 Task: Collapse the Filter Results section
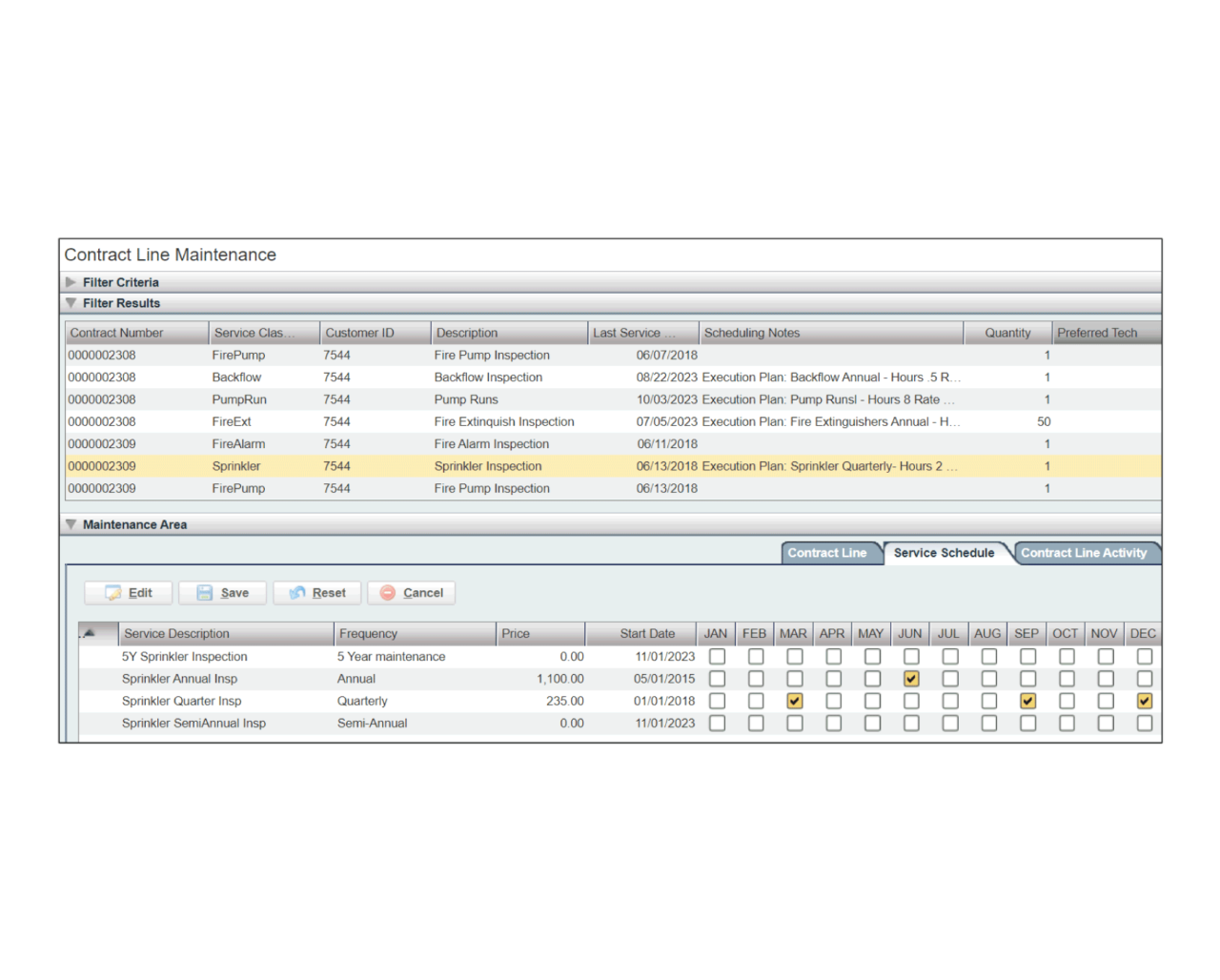[71, 303]
